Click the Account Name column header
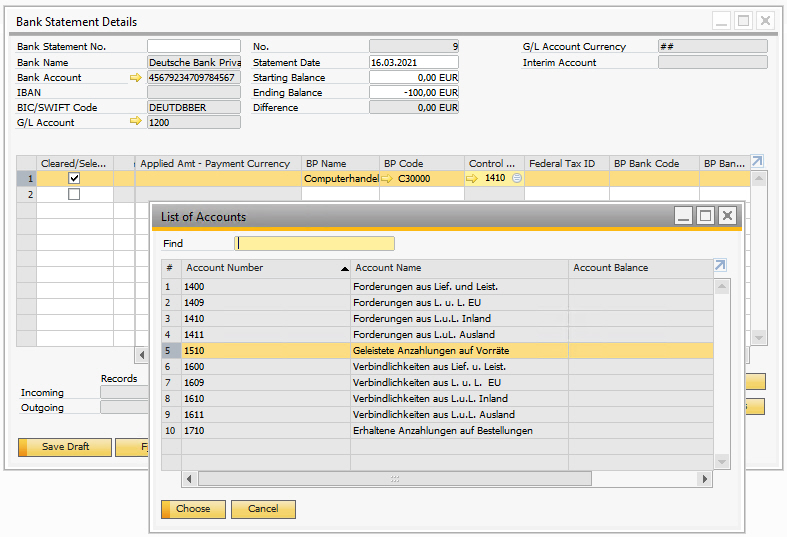The height and width of the screenshot is (537, 787). (459, 268)
